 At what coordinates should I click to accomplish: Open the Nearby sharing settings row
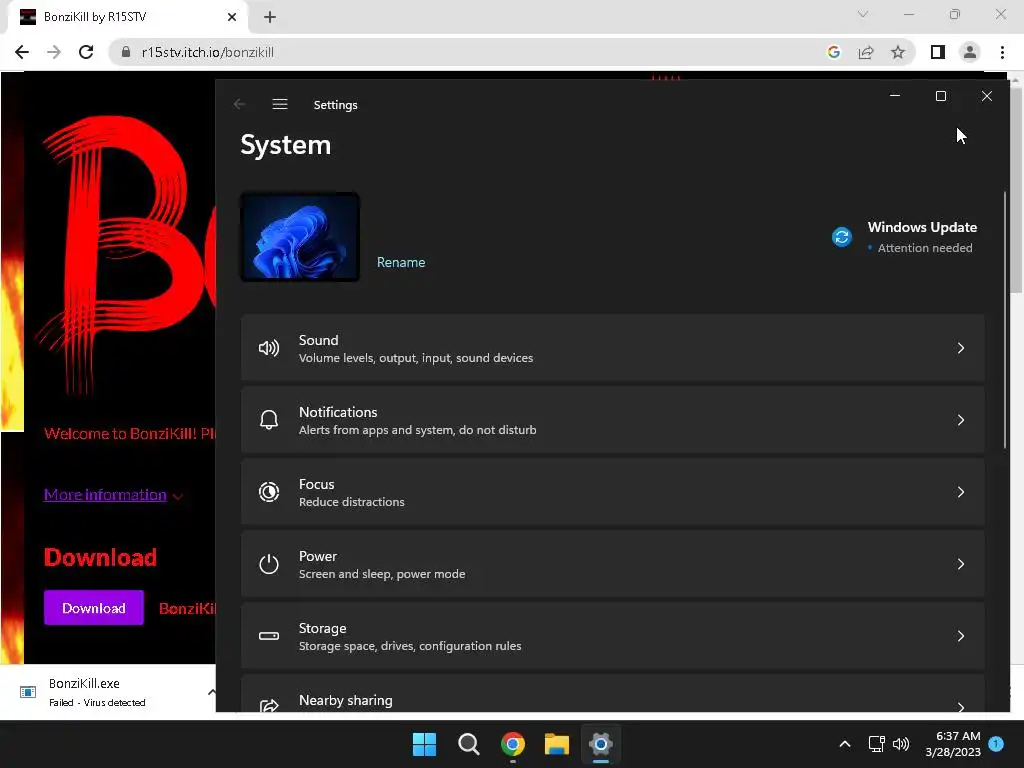(x=613, y=694)
